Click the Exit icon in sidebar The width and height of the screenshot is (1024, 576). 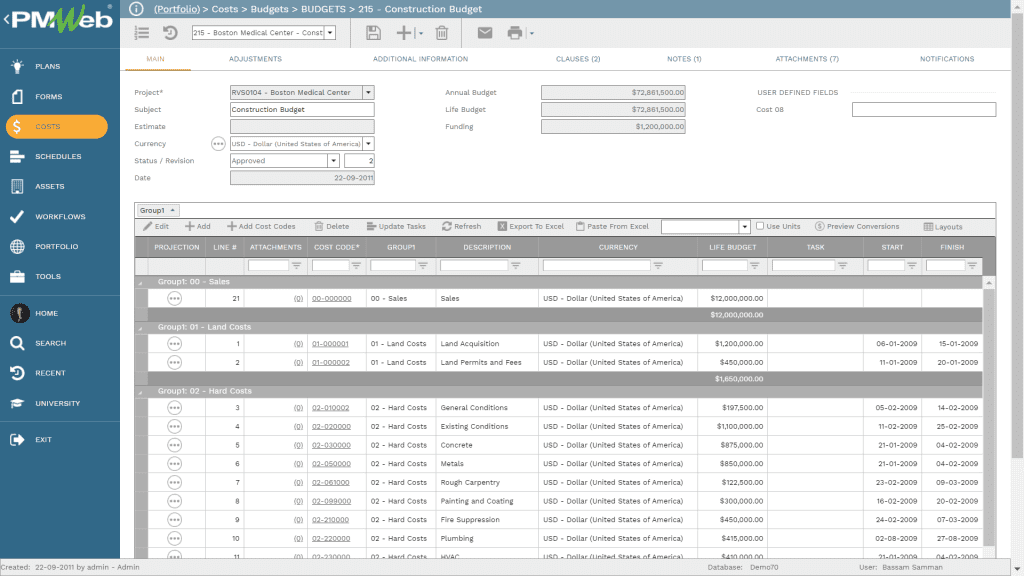pos(18,440)
